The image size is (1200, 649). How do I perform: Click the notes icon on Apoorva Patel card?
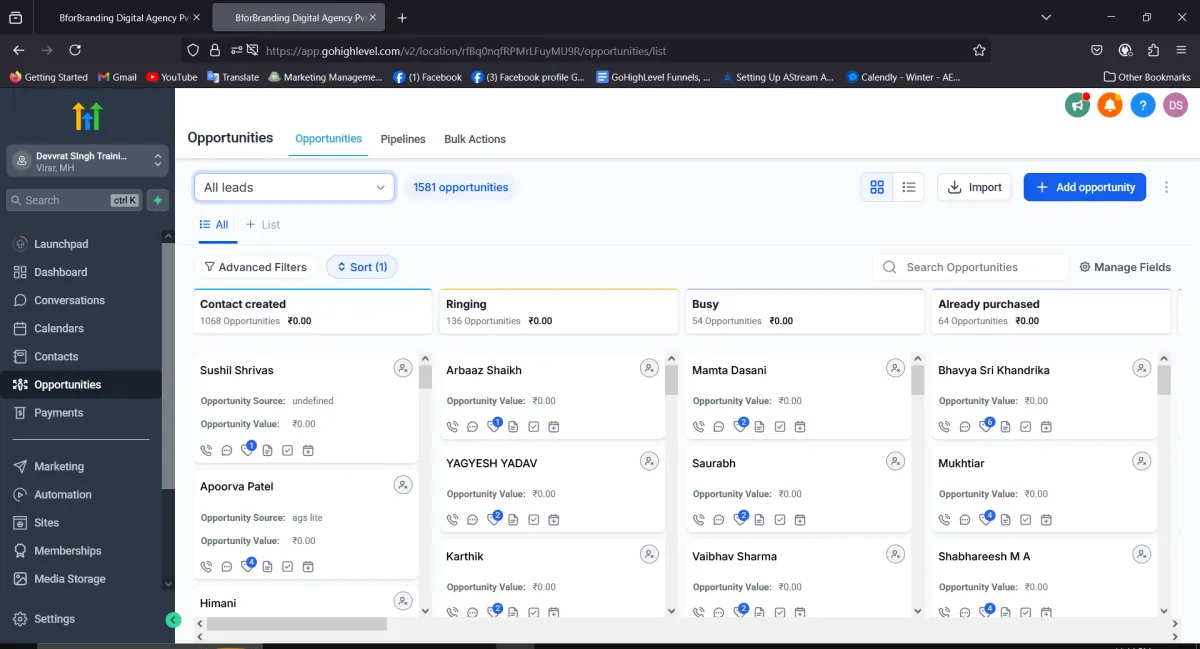pyautogui.click(x=267, y=567)
